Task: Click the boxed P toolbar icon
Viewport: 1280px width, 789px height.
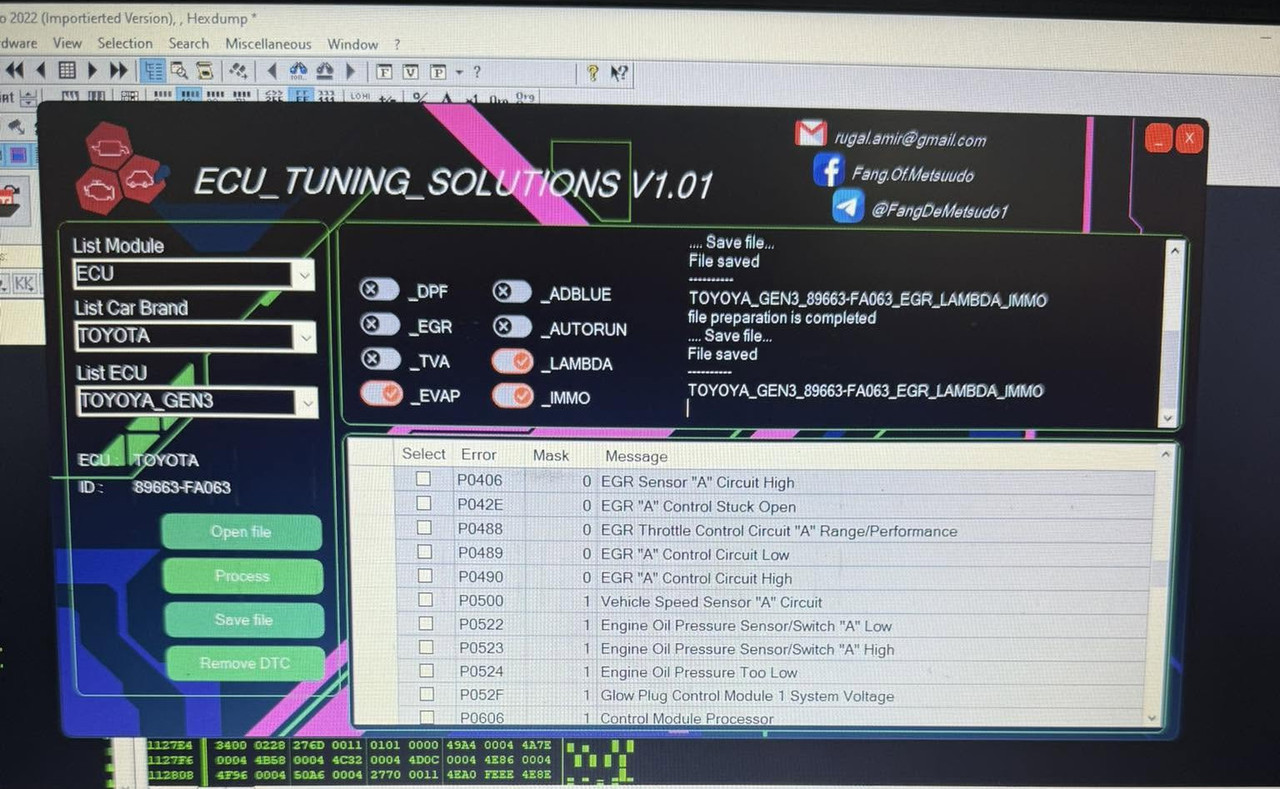Action: coord(438,72)
